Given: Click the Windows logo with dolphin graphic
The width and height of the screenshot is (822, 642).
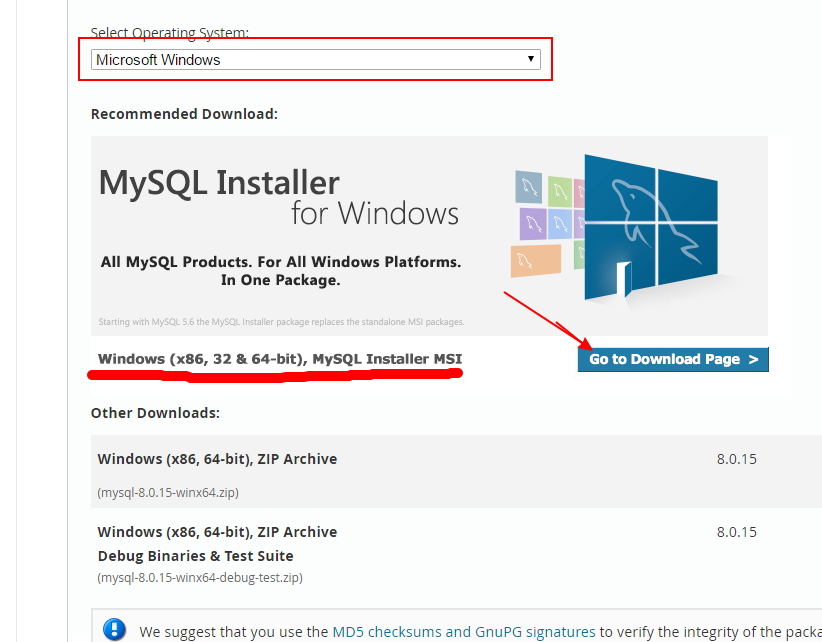Looking at the screenshot, I should click(651, 227).
